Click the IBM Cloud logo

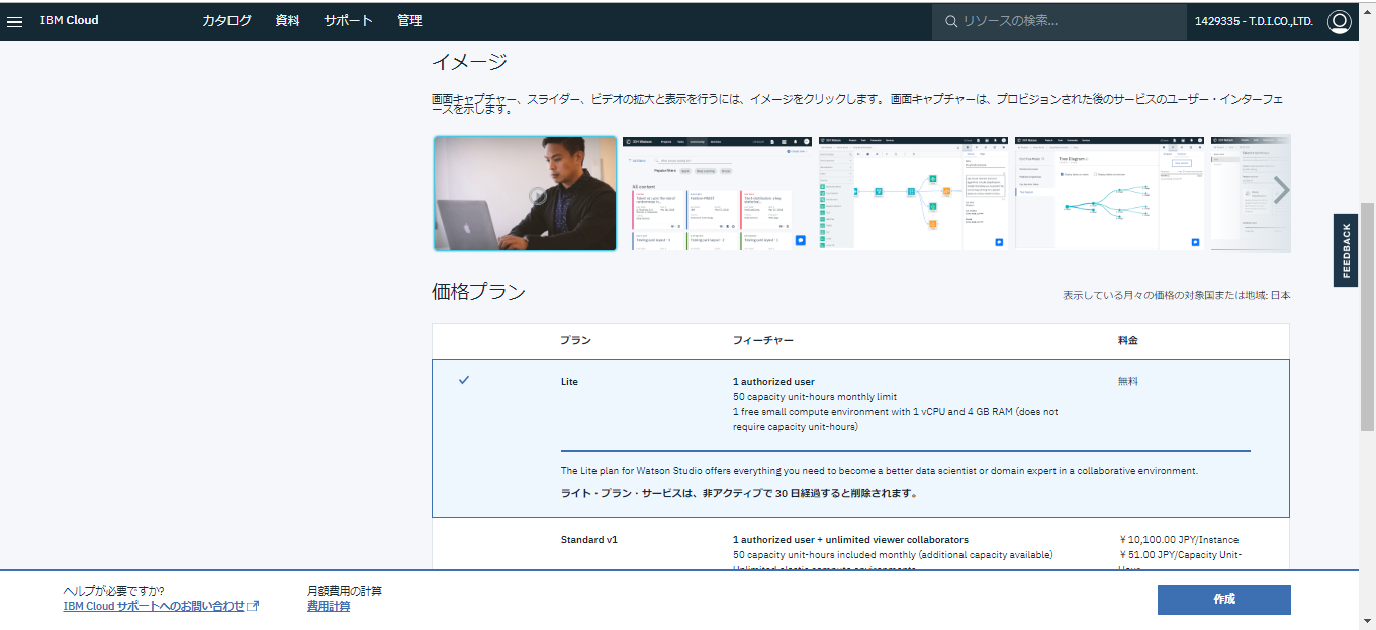pyautogui.click(x=69, y=21)
